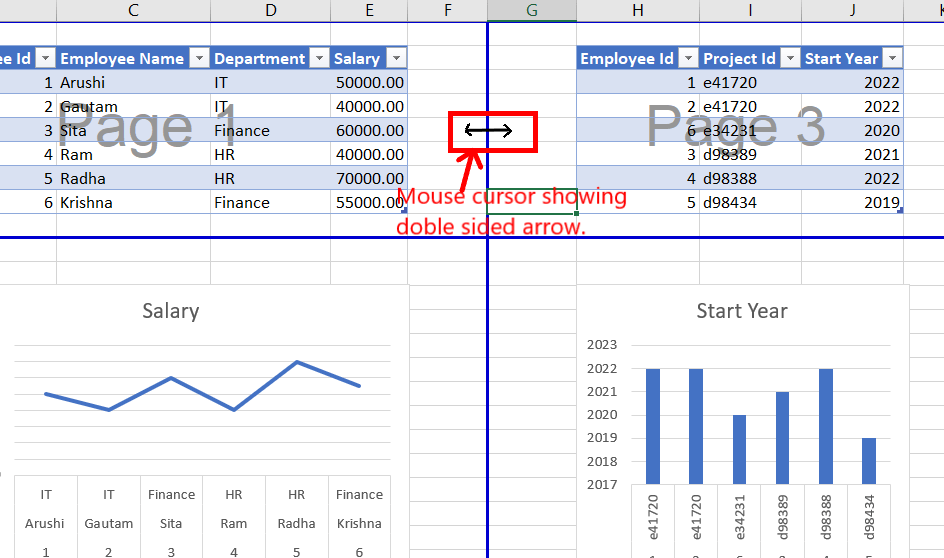This screenshot has height=558, width=944.
Task: Click the cell containing Krishna
Action: pyautogui.click(x=134, y=202)
